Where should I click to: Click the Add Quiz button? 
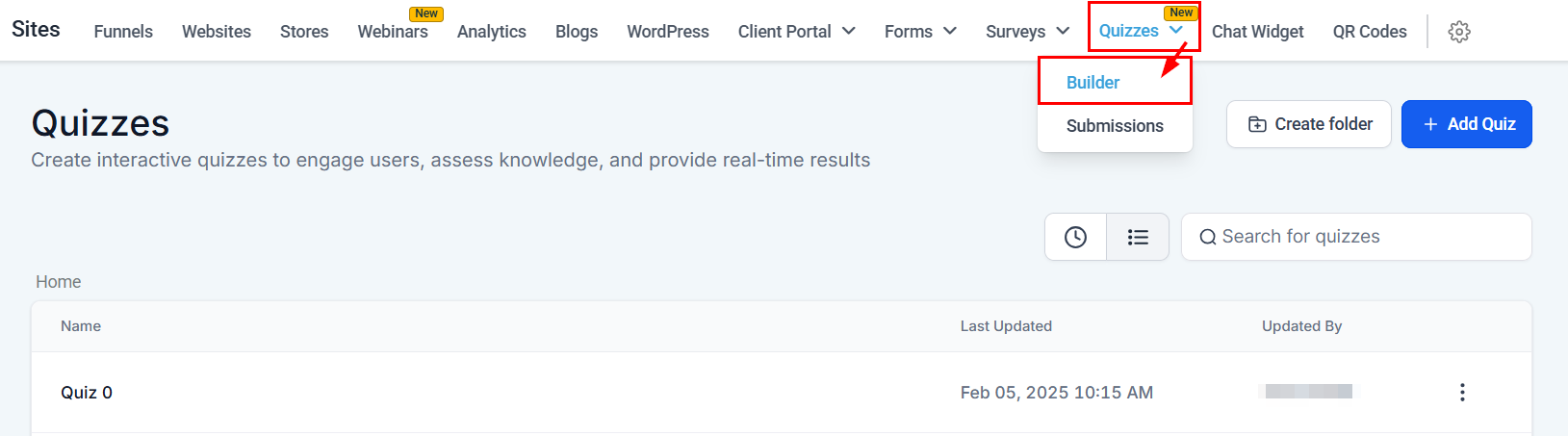(1466, 124)
